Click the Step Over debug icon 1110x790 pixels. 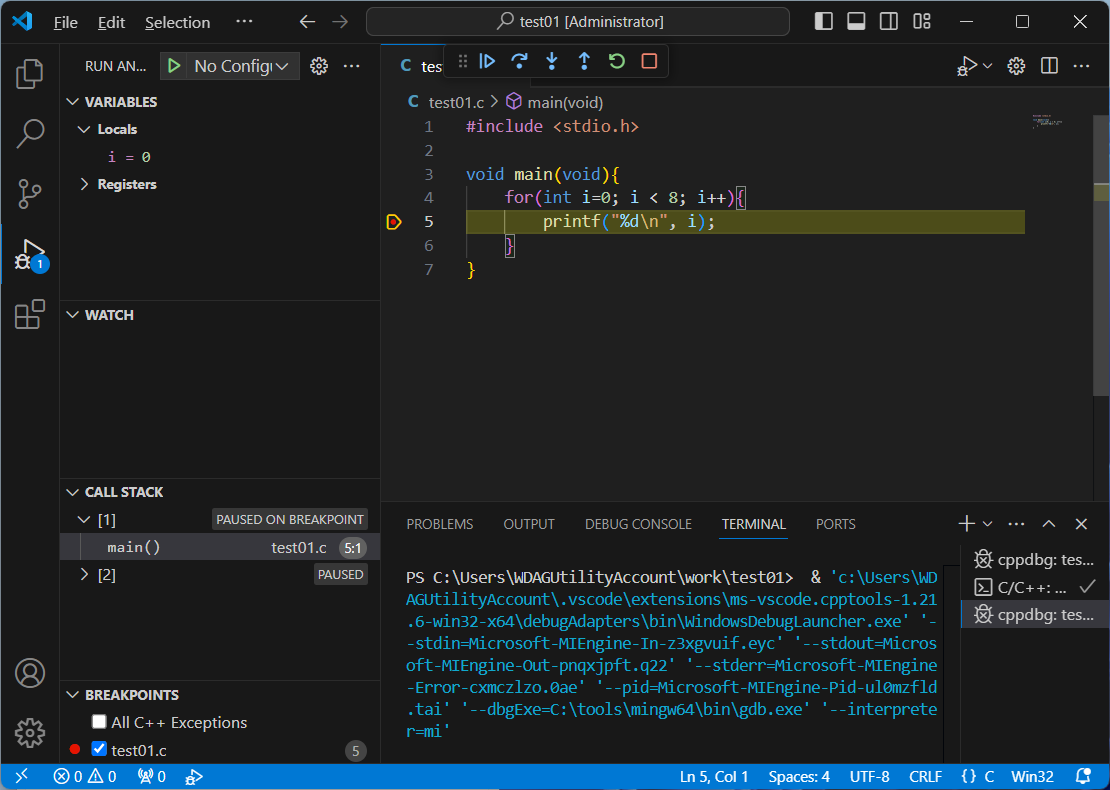point(519,62)
